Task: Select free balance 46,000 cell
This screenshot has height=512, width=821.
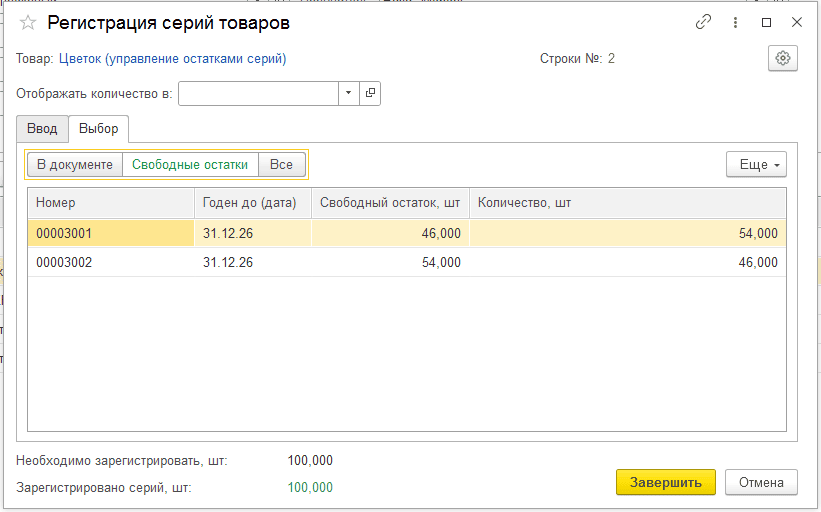Action: [390, 233]
